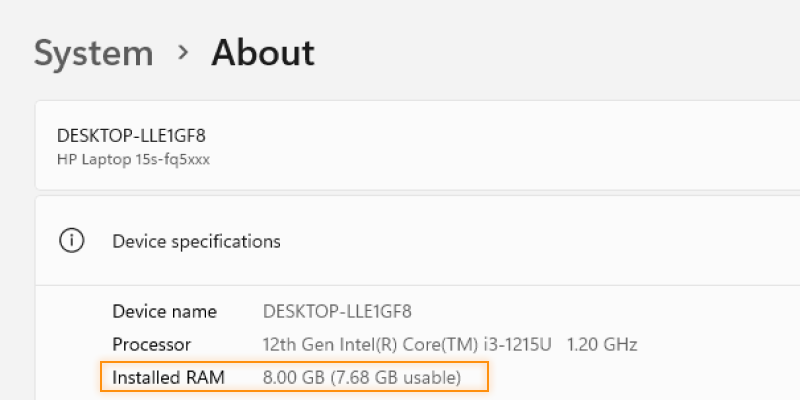
Task: Click empty area of the device name card
Action: click(x=510, y=145)
